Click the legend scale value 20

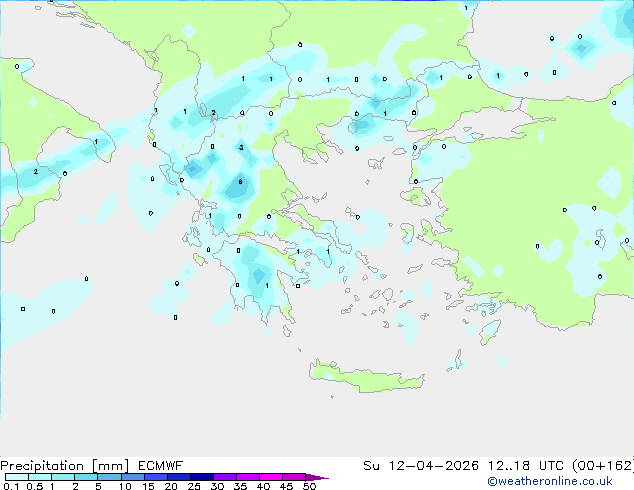[171, 486]
